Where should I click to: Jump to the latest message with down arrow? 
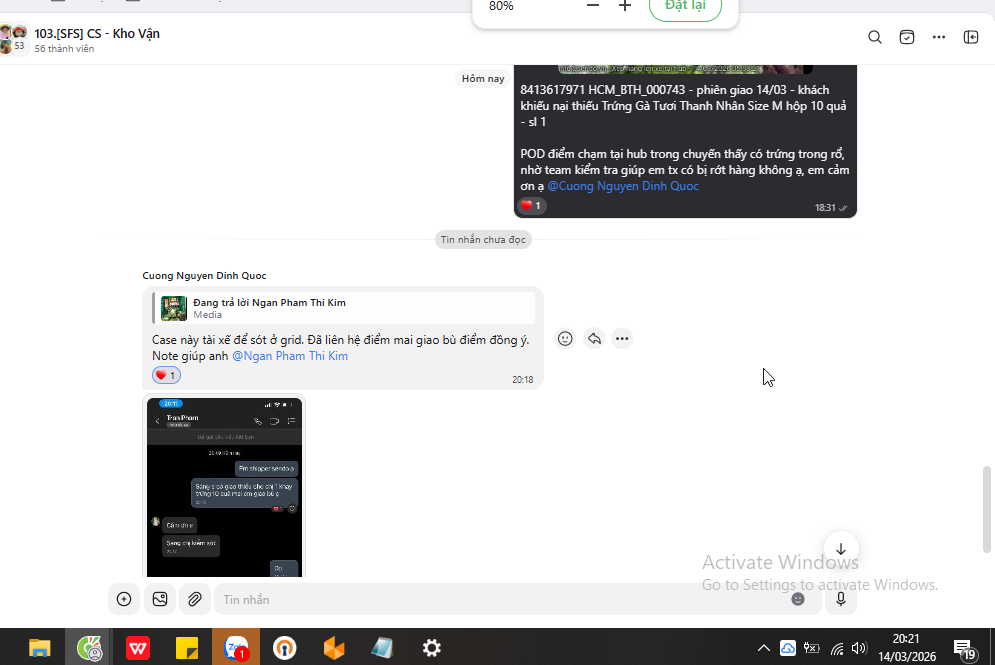click(x=841, y=549)
